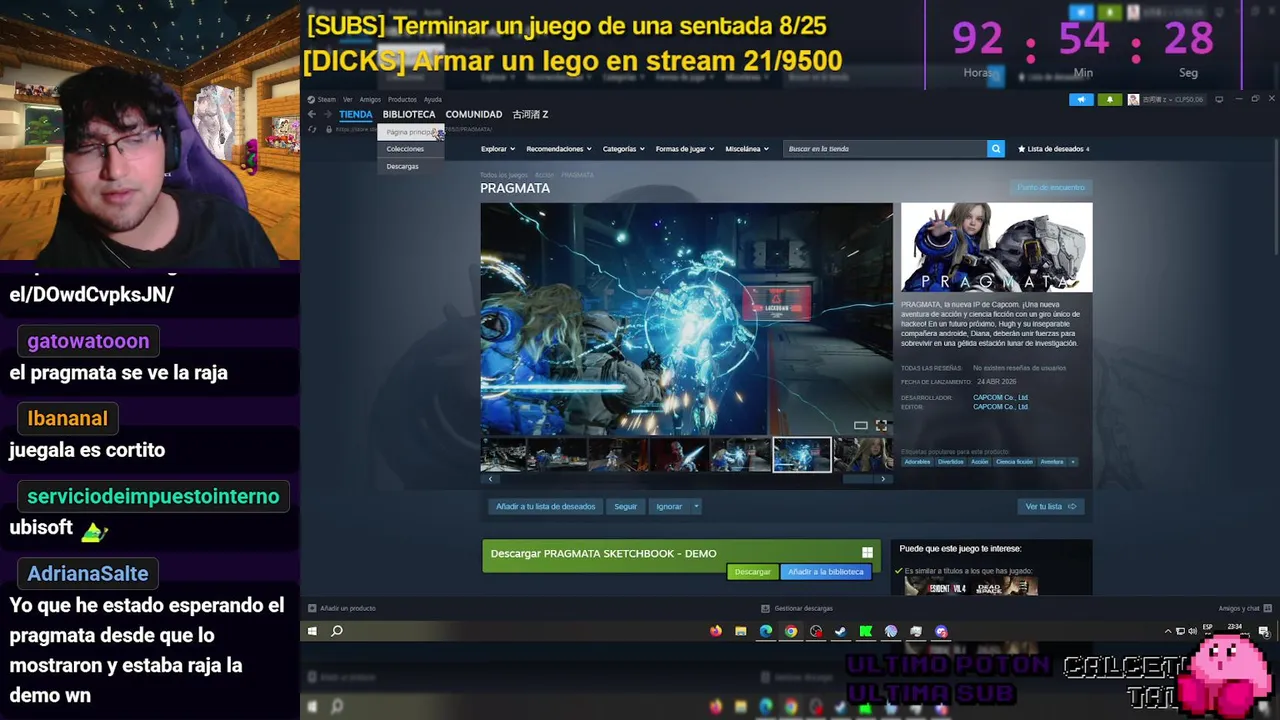Click the Acción tag
The width and height of the screenshot is (1280, 720).
(979, 462)
